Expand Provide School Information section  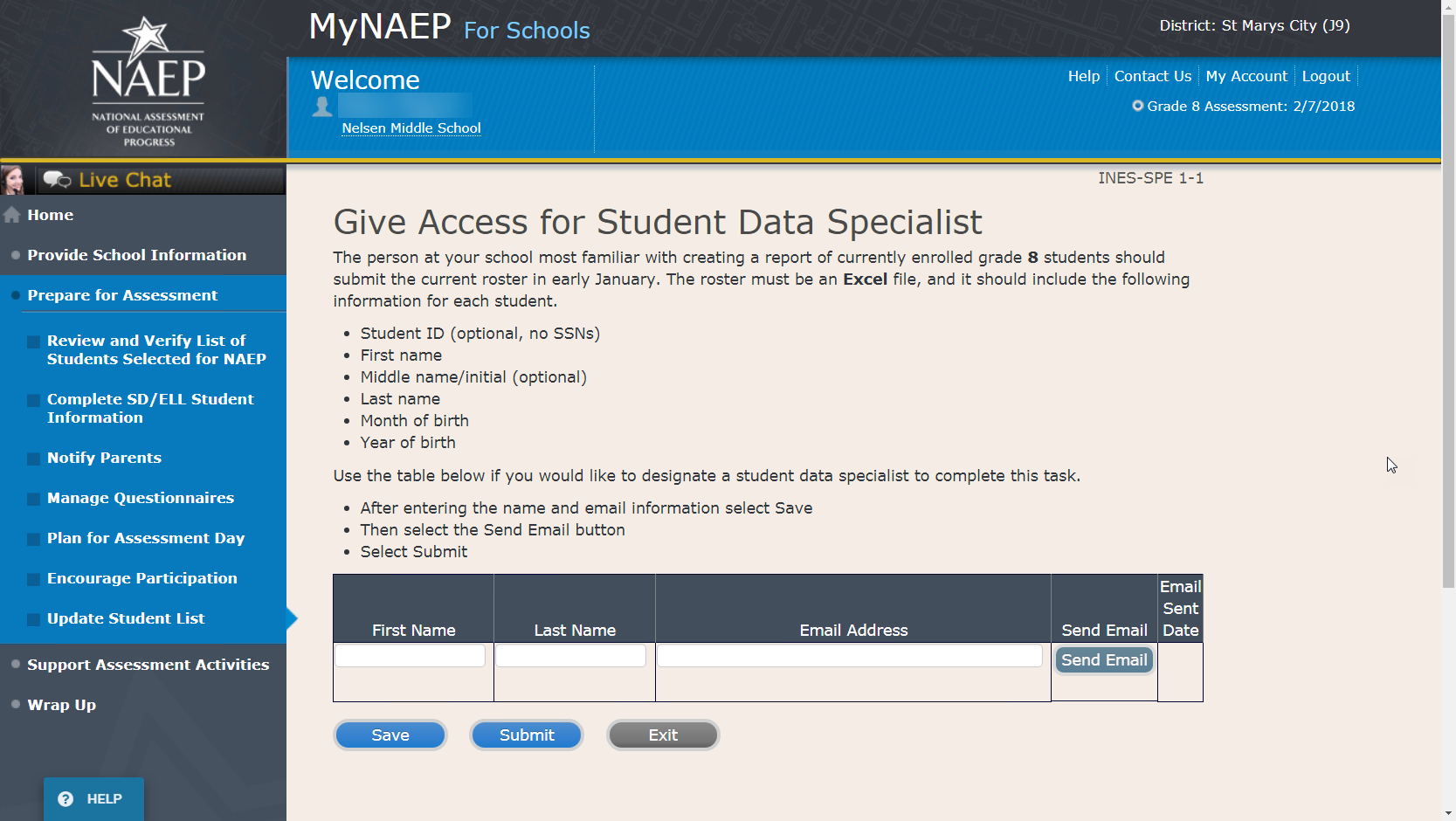point(136,255)
